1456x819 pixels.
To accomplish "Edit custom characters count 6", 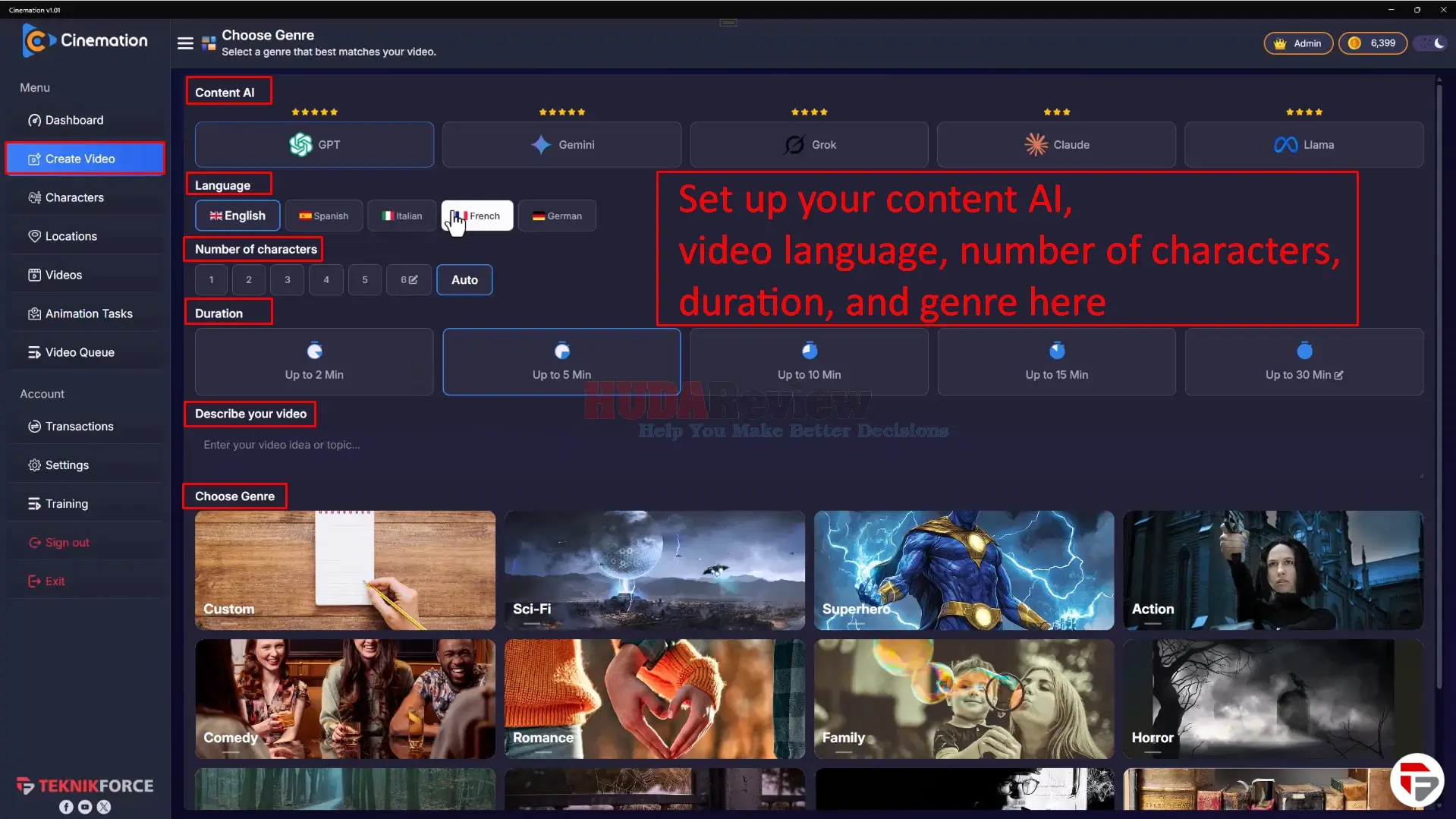I will (409, 279).
